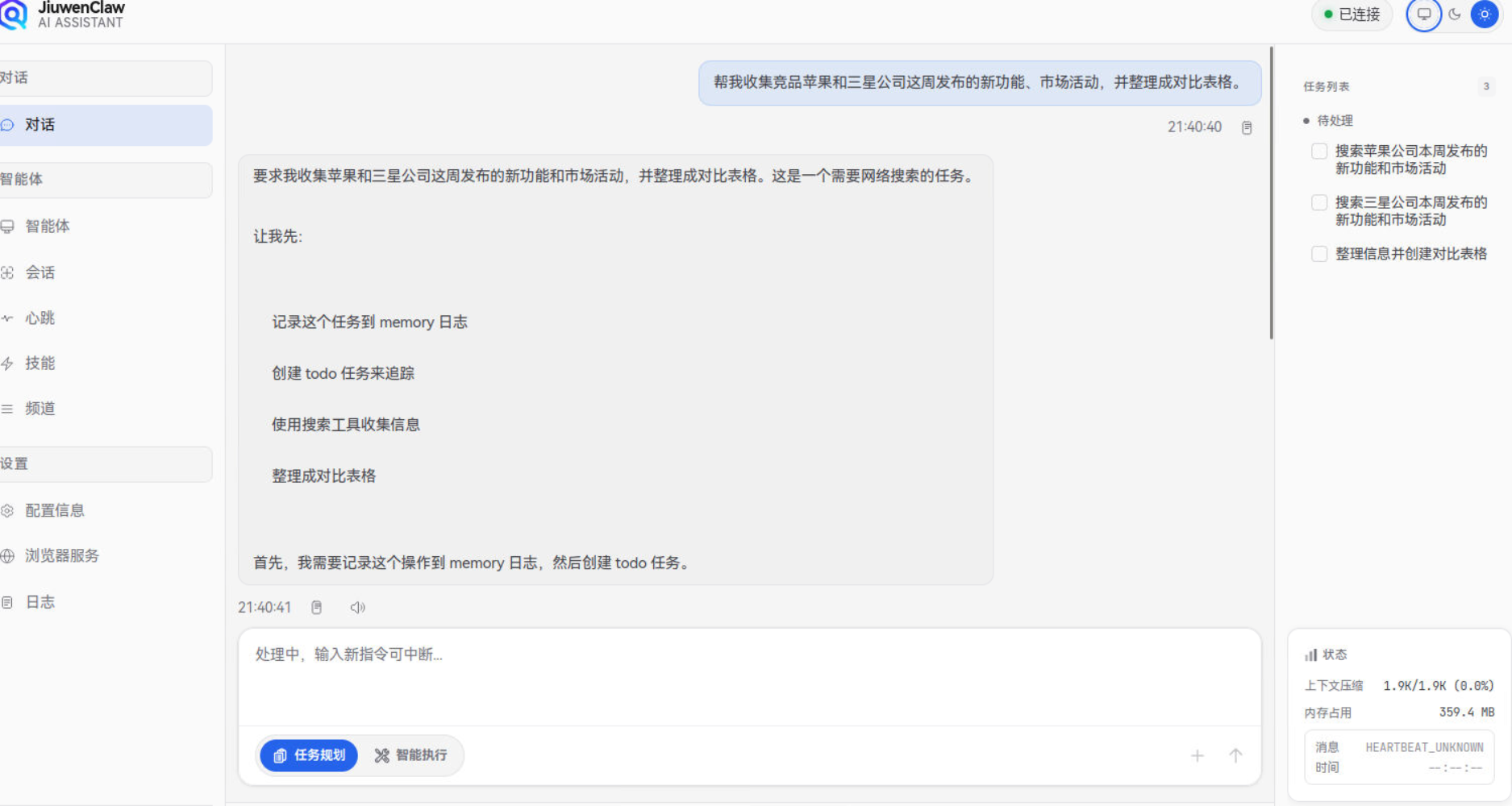
Task: Click the line 整理成对比表格
Action: [x=323, y=476]
